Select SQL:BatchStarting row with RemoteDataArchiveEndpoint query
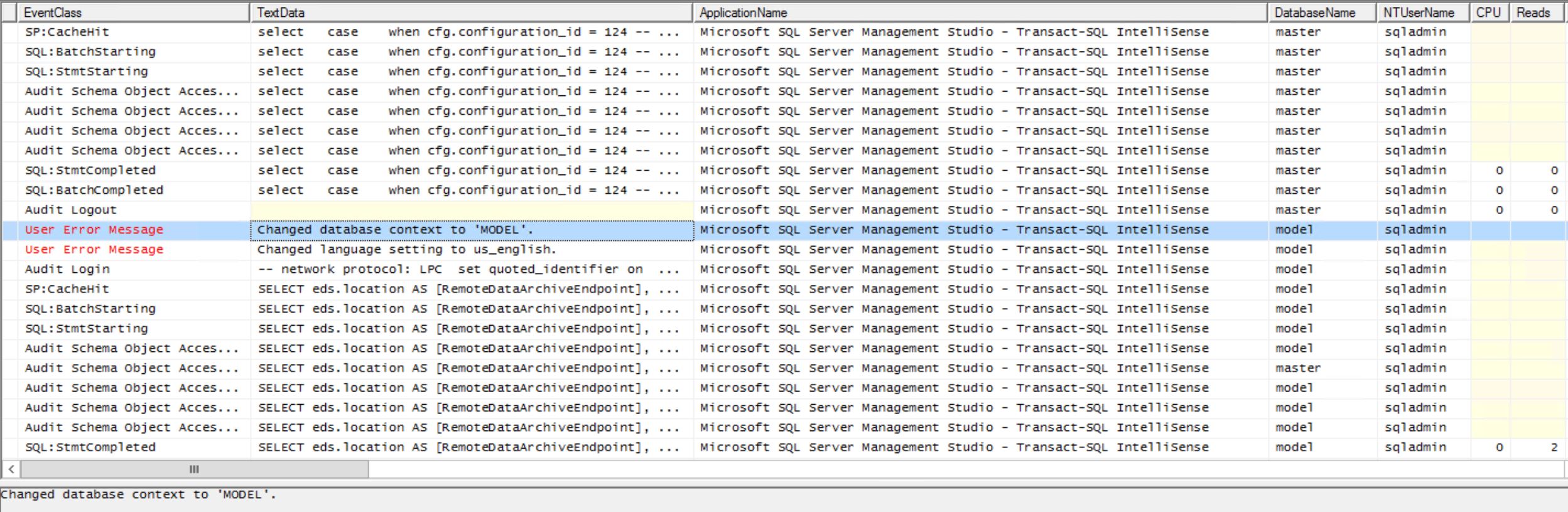This screenshot has height=512, width=1568. (784, 309)
